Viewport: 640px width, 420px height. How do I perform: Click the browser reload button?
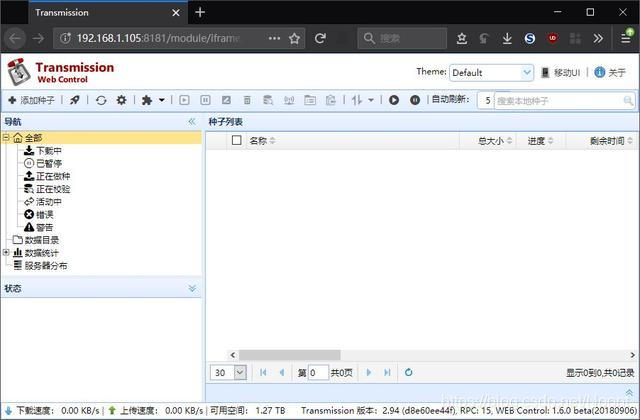click(x=320, y=38)
